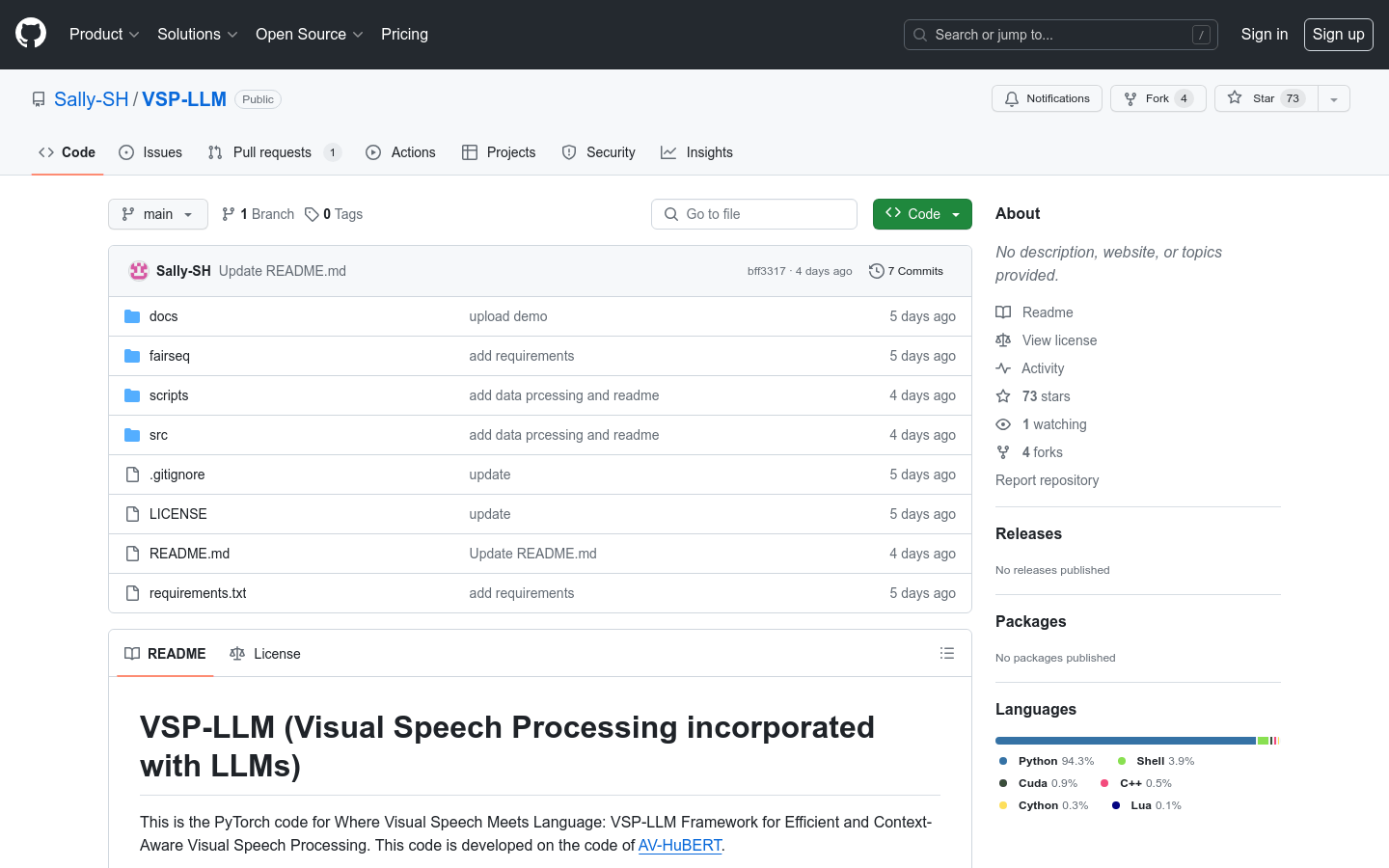Screen dimensions: 1389x868
Task: Click the Sally-SH avatar in commit bar
Action: click(139, 271)
